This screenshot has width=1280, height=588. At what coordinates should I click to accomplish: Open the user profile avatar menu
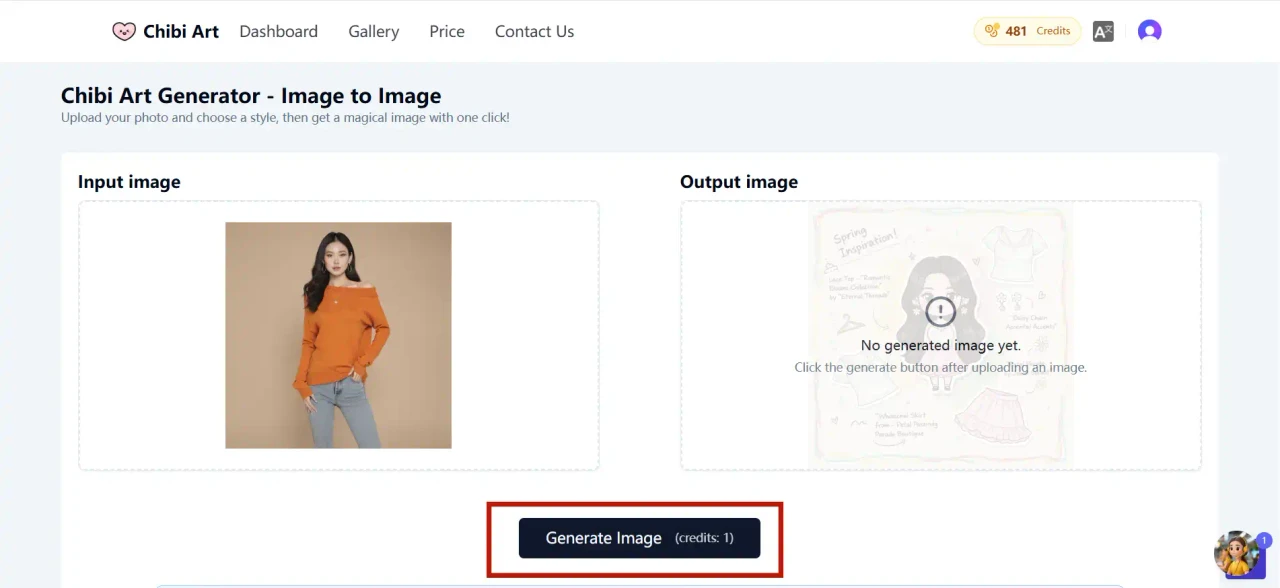(1150, 31)
